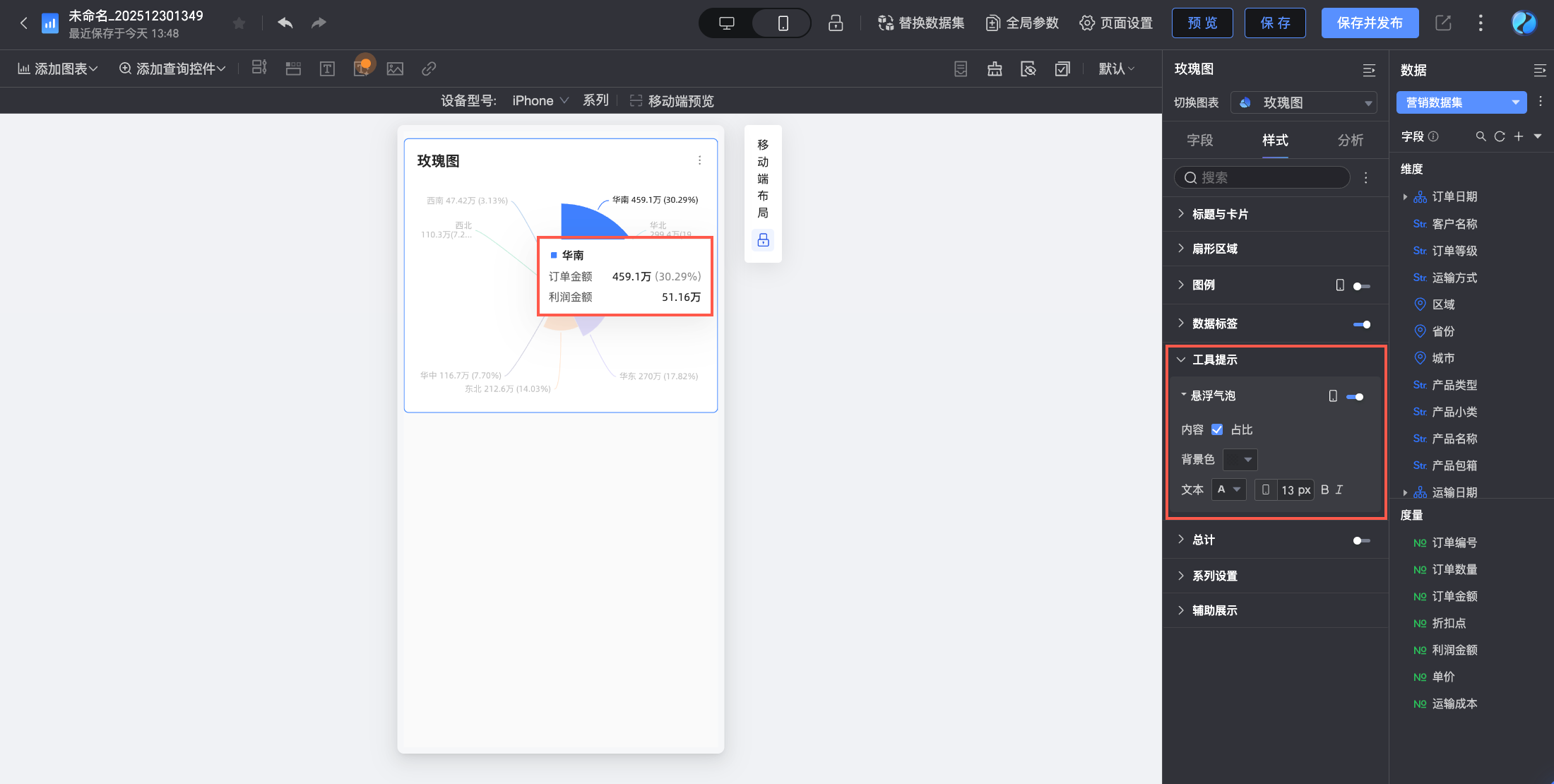Switch to desktop layout view icon
This screenshot has width=1554, height=784.
[726, 23]
